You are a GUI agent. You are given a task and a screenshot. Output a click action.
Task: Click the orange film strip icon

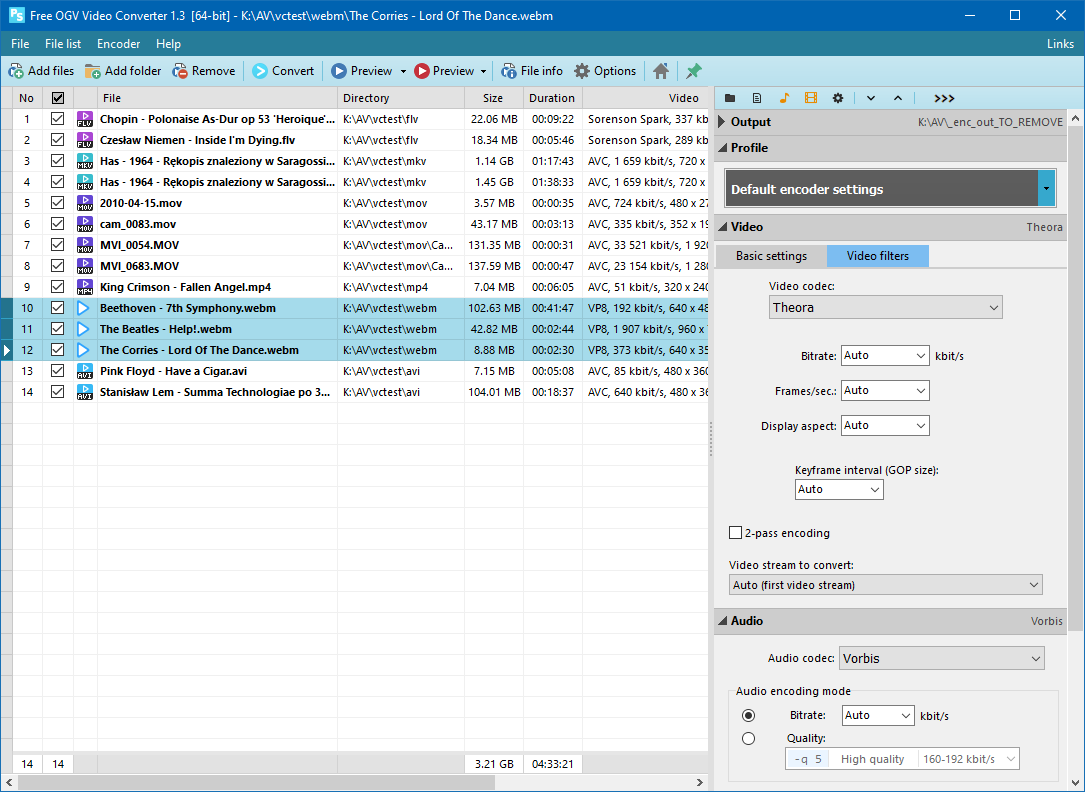click(810, 98)
